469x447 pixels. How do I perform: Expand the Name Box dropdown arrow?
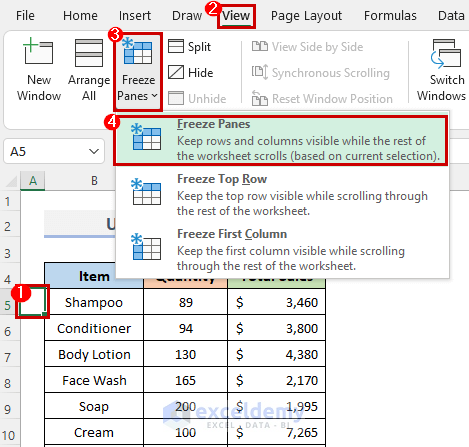pyautogui.click(x=94, y=152)
